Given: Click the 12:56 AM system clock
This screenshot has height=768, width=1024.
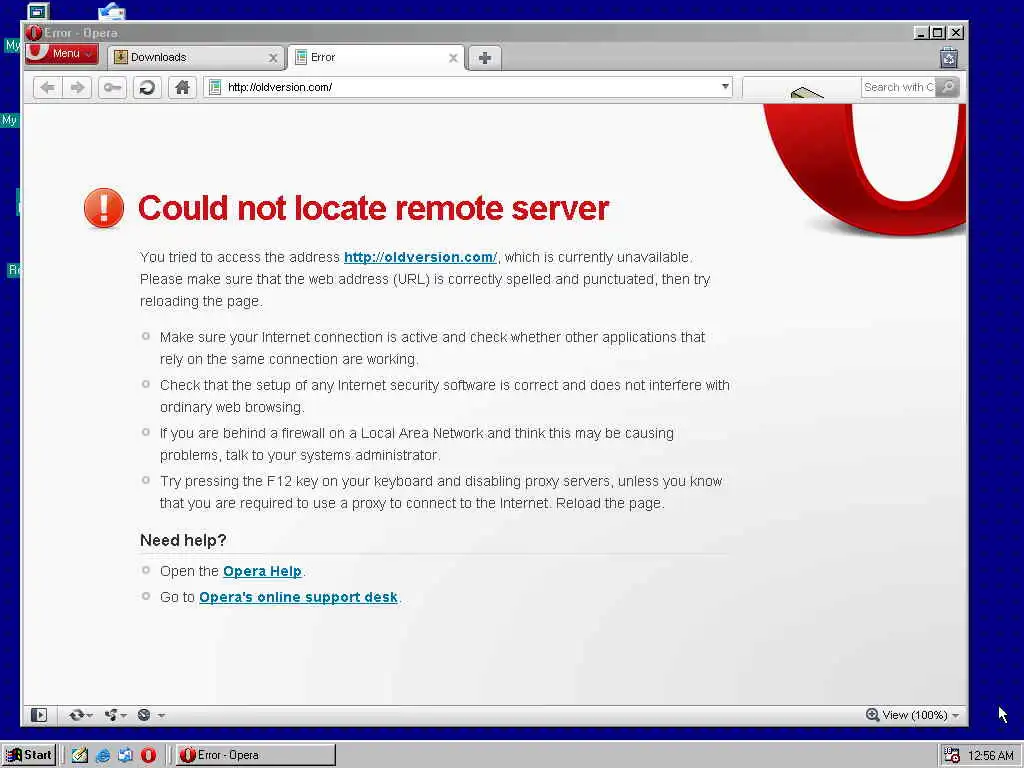Looking at the screenshot, I should point(991,756).
